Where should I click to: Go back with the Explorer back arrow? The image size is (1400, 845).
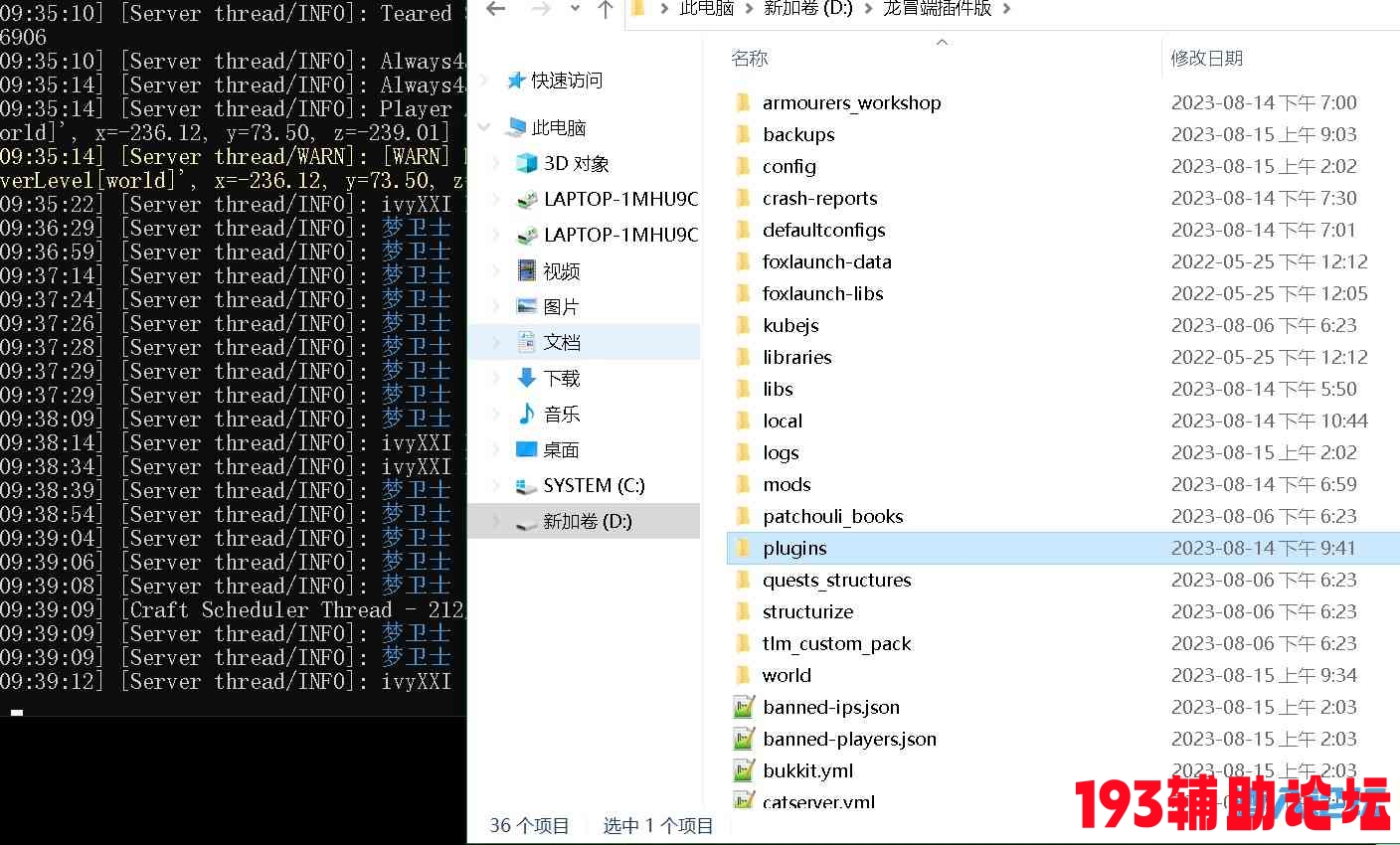click(496, 9)
